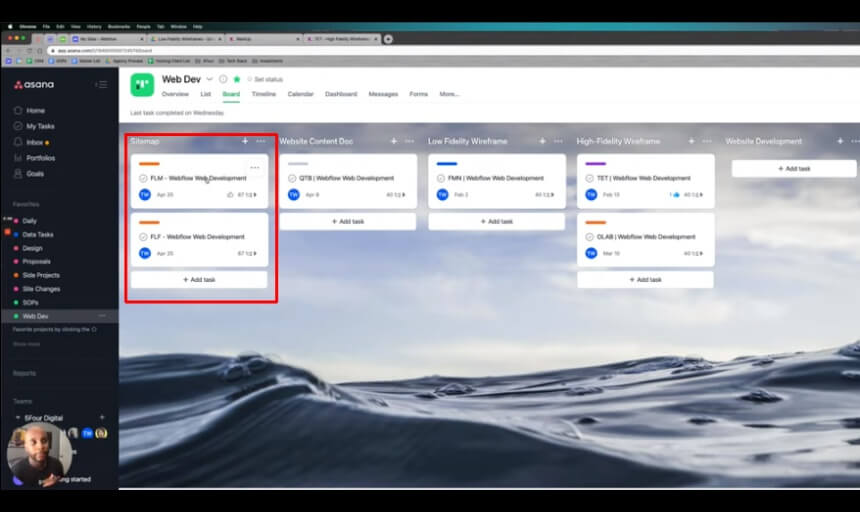Click plus icon in Website Content Doc header

pos(393,141)
